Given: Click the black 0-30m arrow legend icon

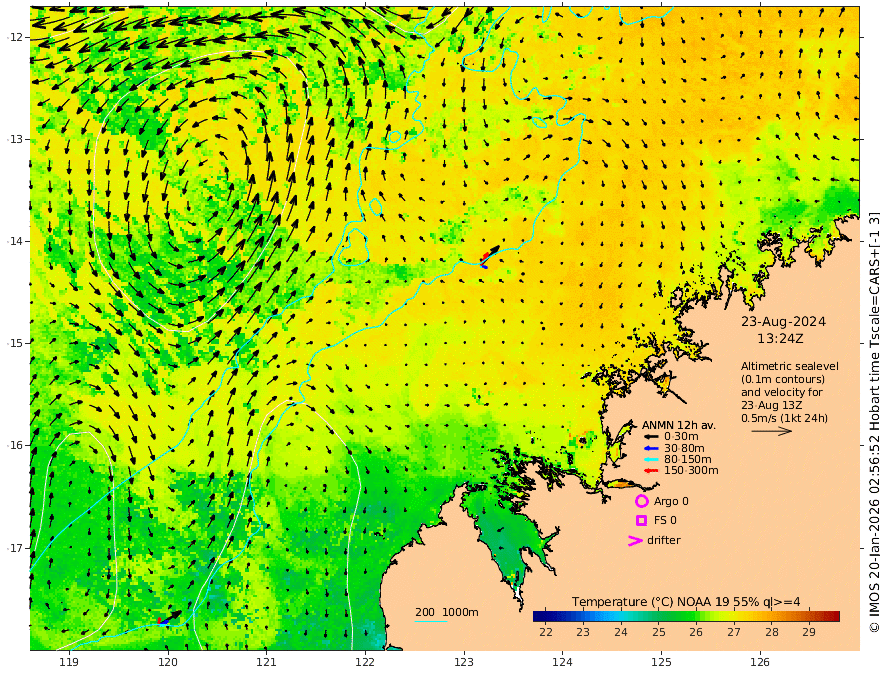Looking at the screenshot, I should pyautogui.click(x=651, y=437).
